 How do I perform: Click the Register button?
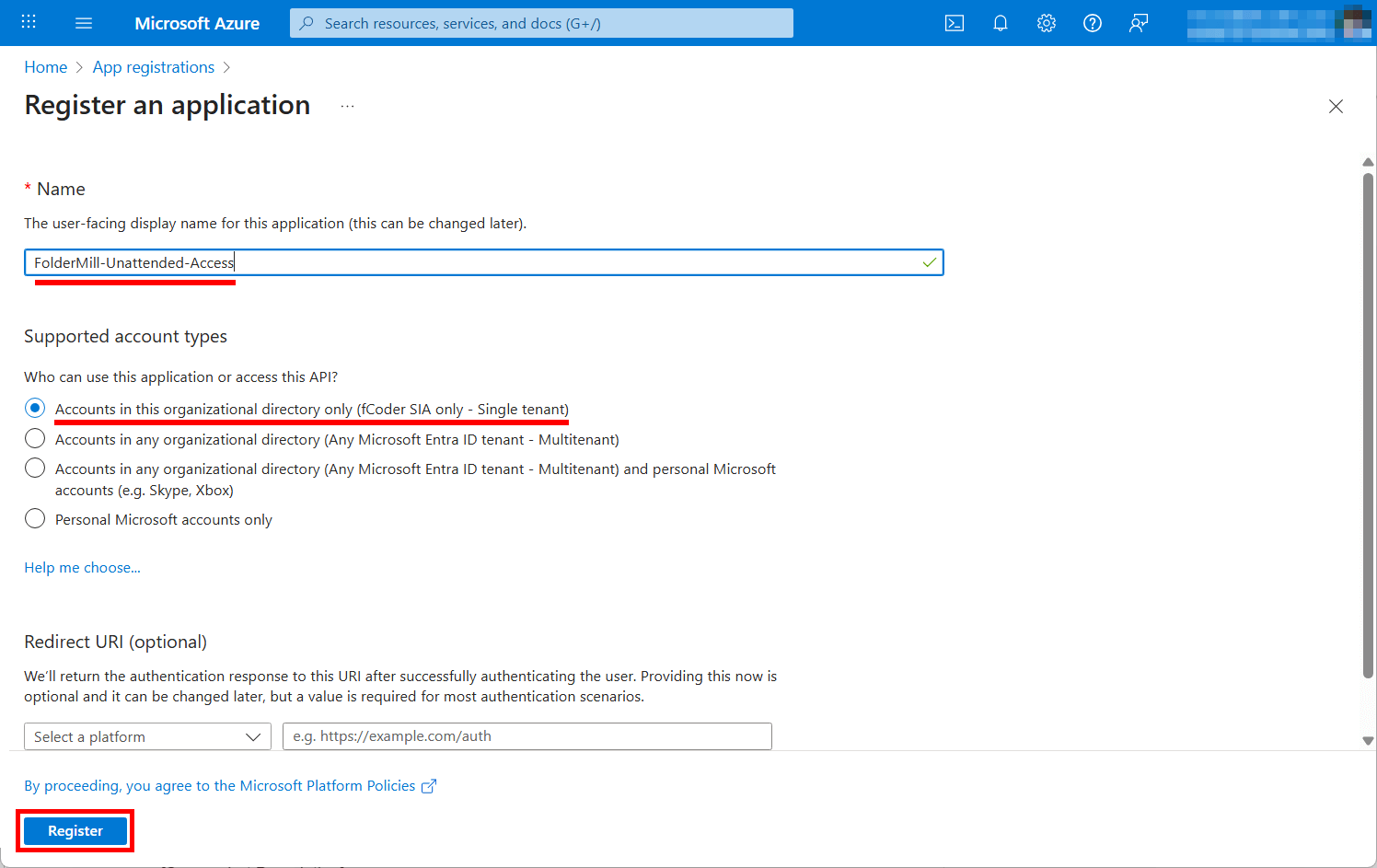pos(75,830)
